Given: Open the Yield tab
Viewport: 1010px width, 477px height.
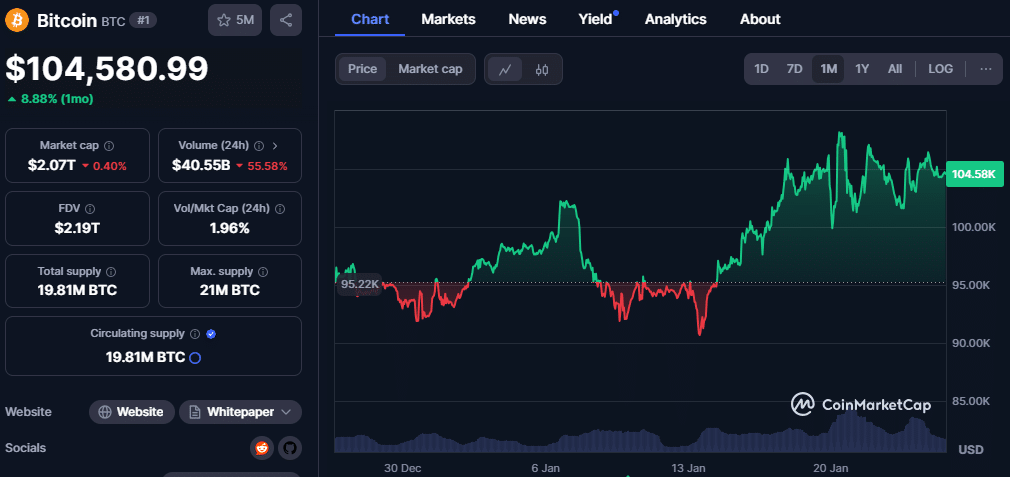Looking at the screenshot, I should point(596,19).
